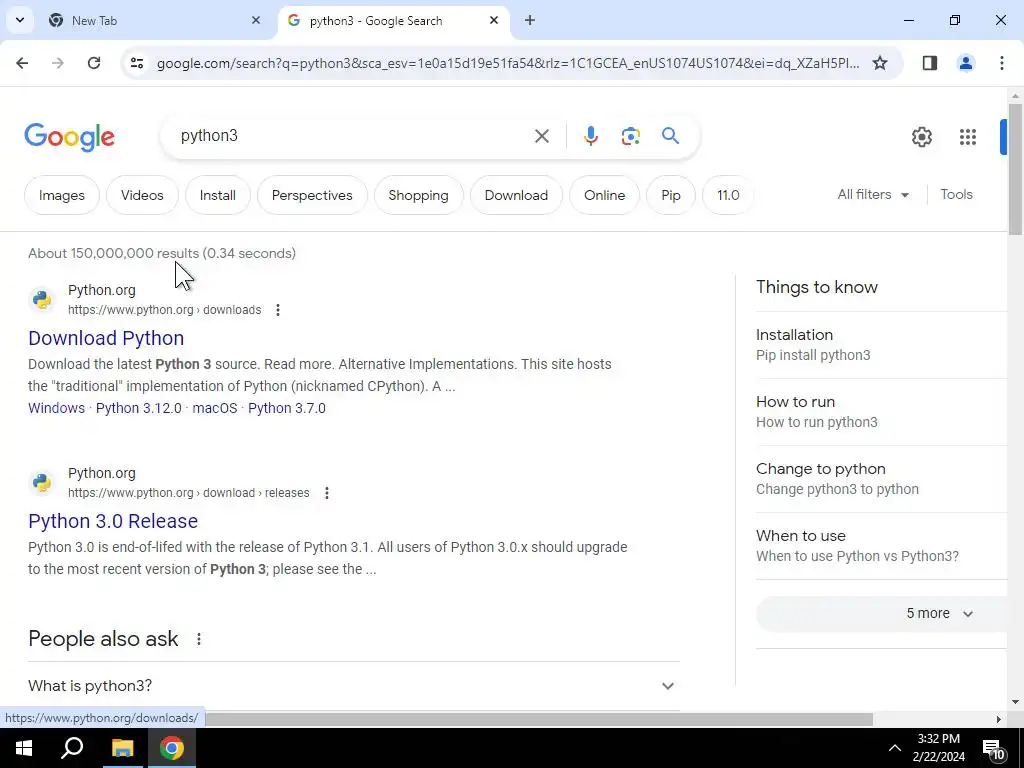Open Google quick settings gear

(x=921, y=136)
